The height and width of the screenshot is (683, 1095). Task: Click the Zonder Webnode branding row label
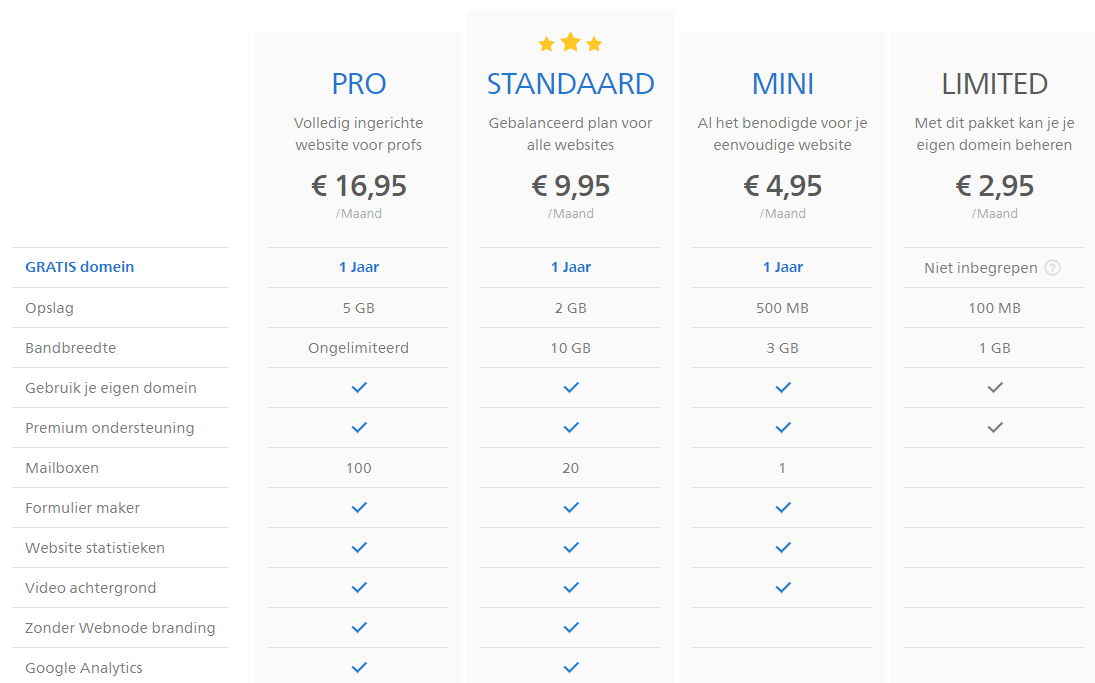(120, 628)
